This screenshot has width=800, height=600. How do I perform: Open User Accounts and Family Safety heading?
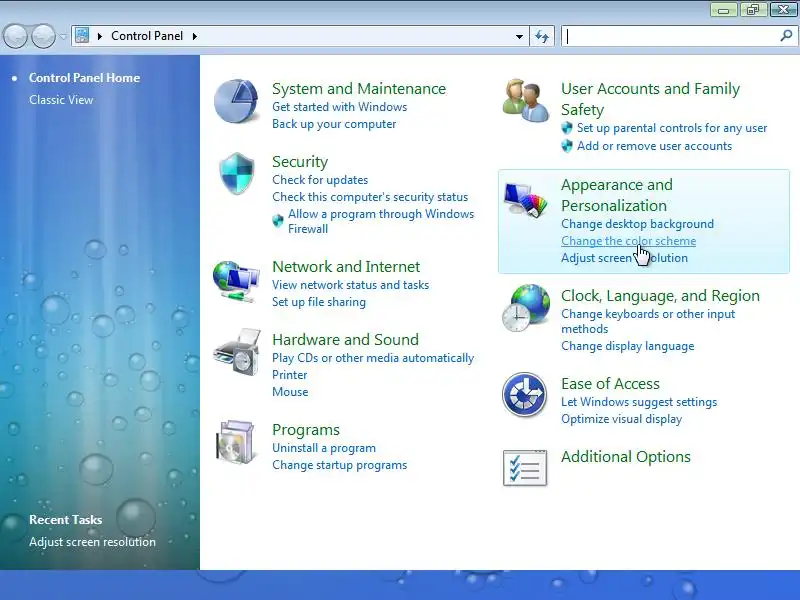651,99
